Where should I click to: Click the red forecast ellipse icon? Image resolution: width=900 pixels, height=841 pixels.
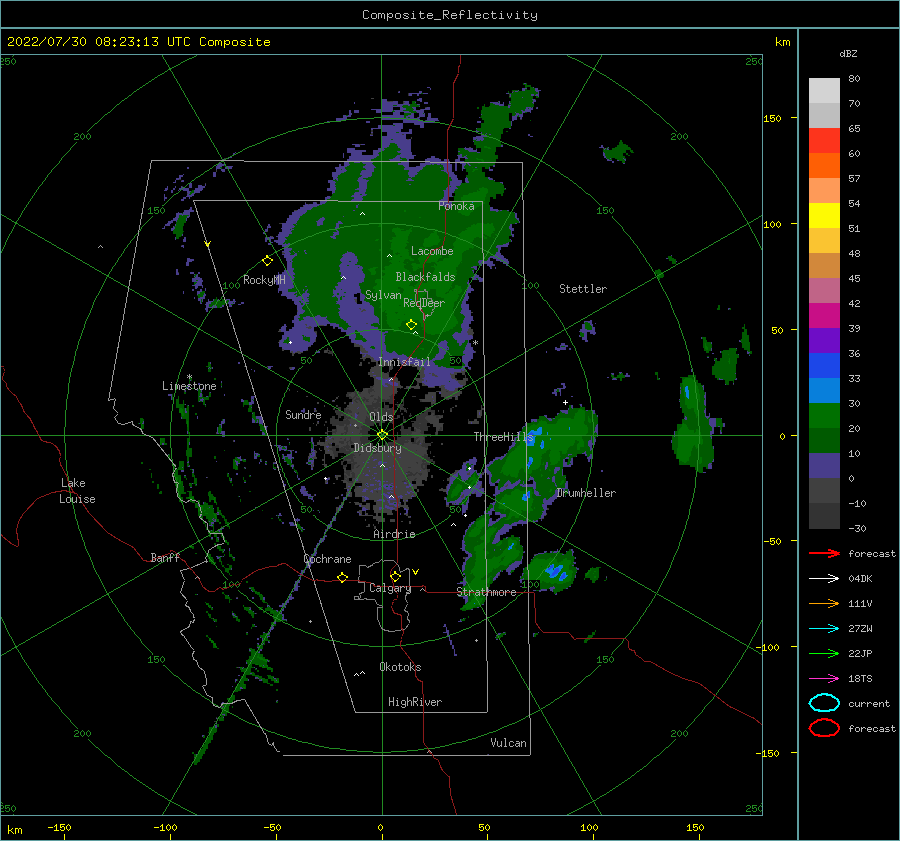[x=824, y=728]
